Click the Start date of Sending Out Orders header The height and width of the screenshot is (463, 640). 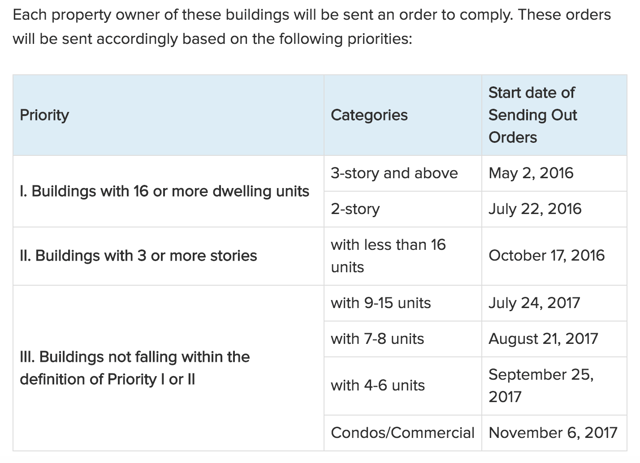click(554, 115)
